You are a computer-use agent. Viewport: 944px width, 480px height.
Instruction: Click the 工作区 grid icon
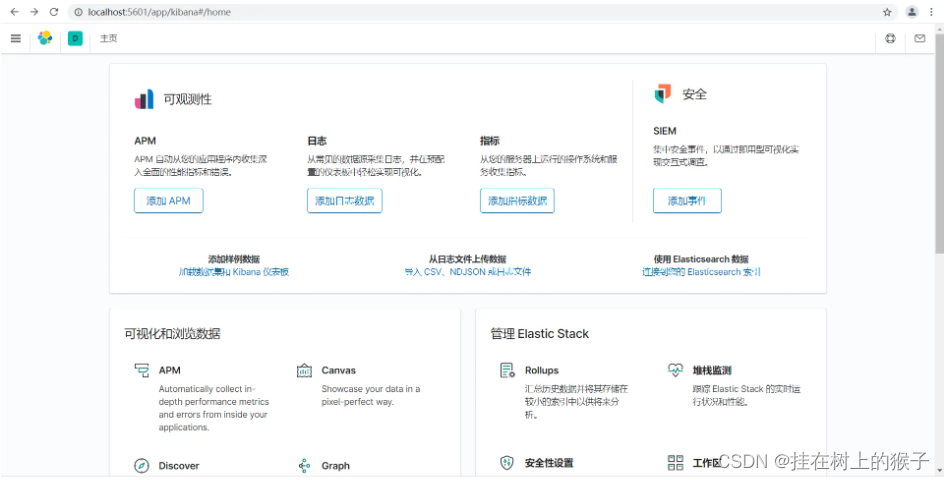click(675, 463)
